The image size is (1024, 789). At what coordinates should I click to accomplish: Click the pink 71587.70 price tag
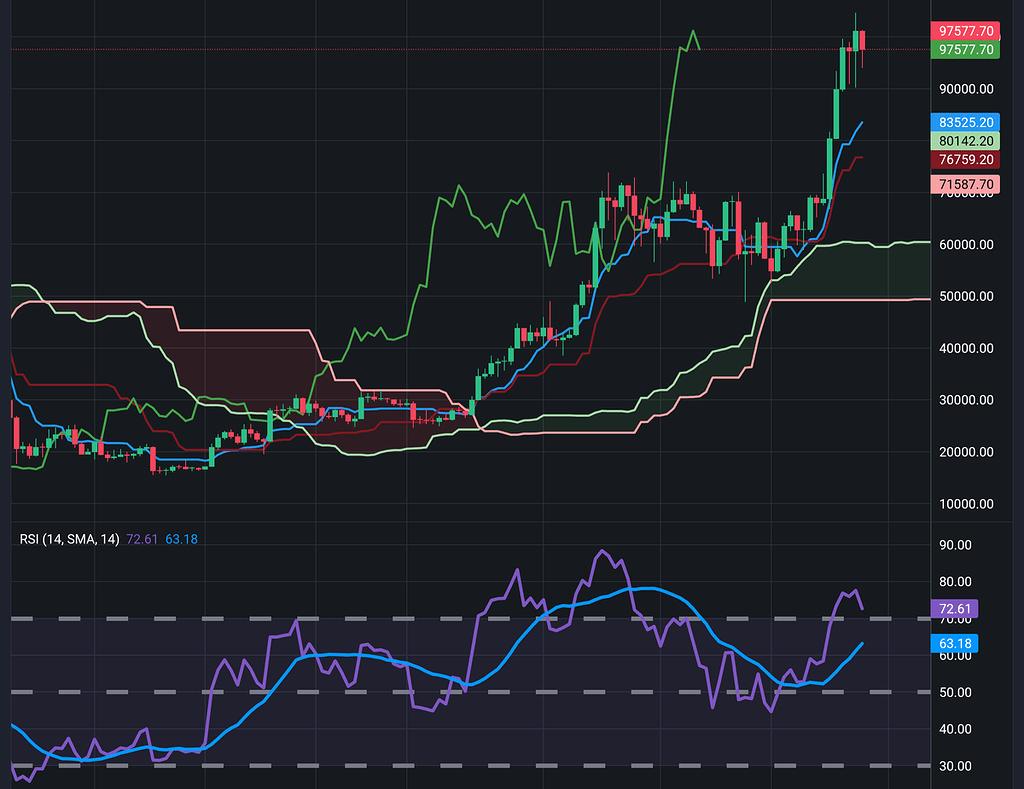tap(964, 184)
